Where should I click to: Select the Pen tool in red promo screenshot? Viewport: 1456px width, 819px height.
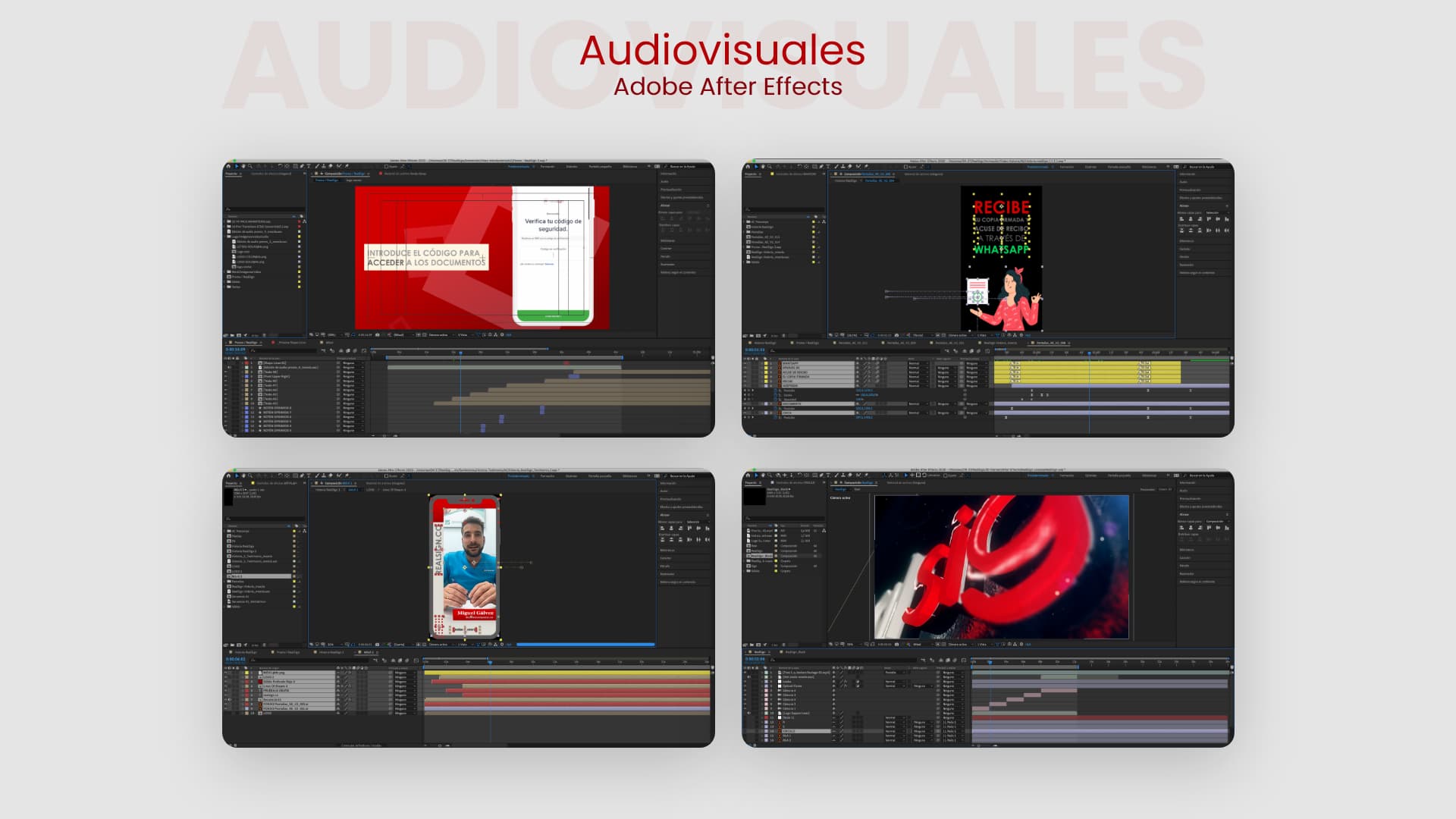click(x=302, y=166)
